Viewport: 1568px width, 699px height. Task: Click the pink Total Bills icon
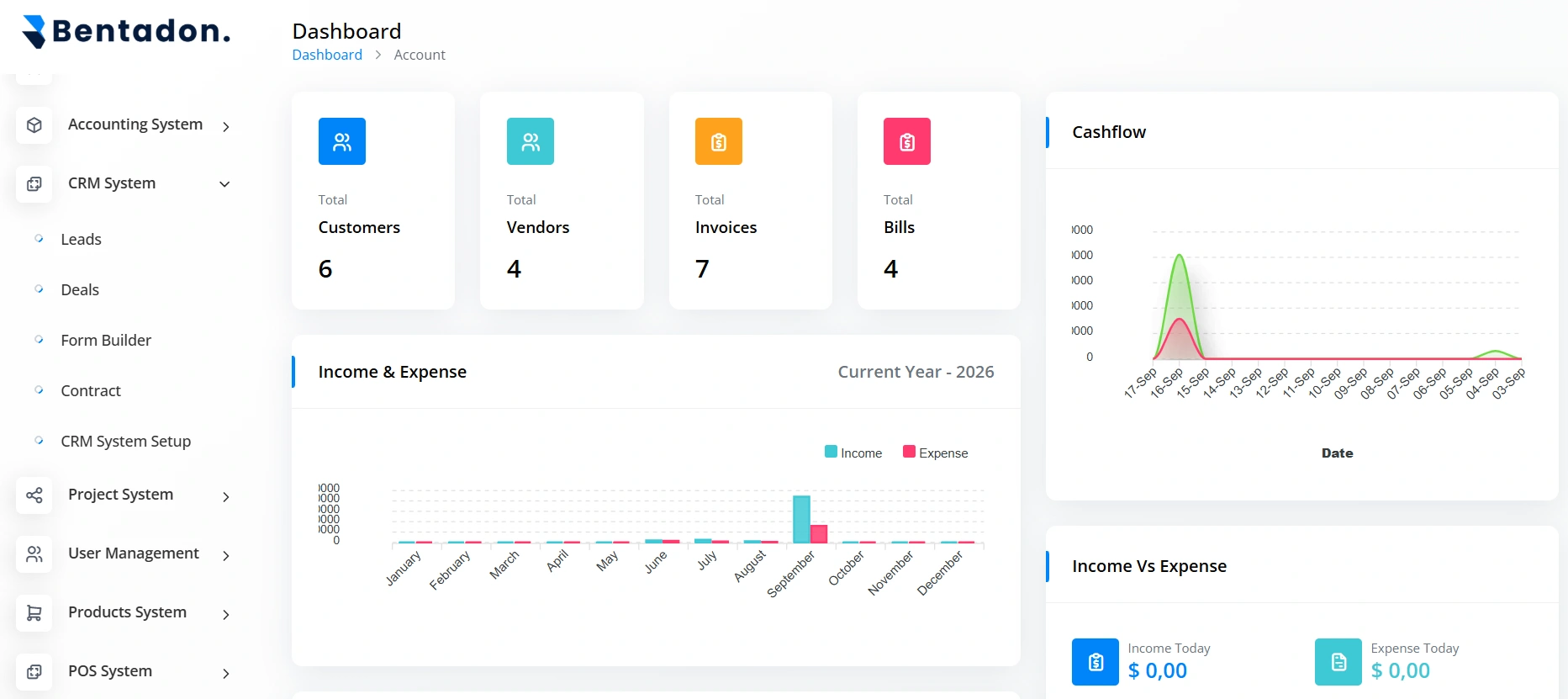(907, 141)
